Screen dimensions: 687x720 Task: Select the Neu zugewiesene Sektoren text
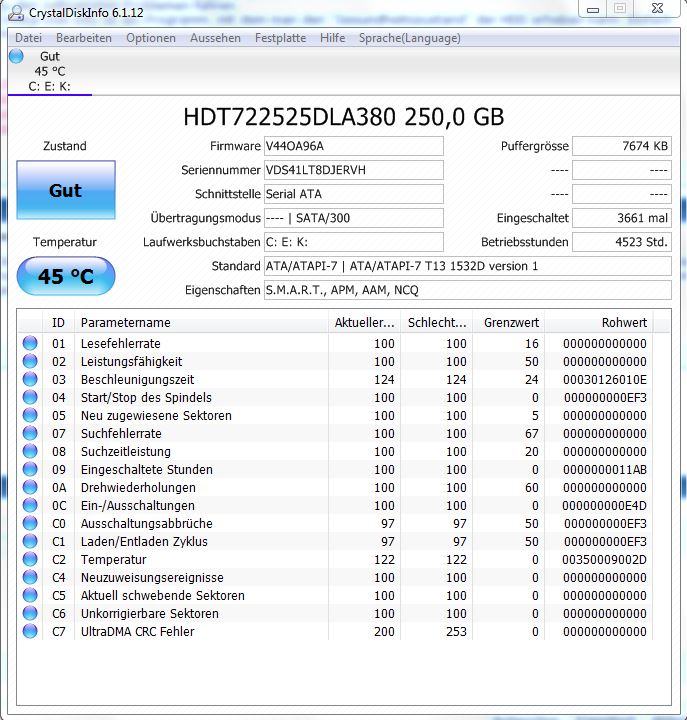(156, 416)
